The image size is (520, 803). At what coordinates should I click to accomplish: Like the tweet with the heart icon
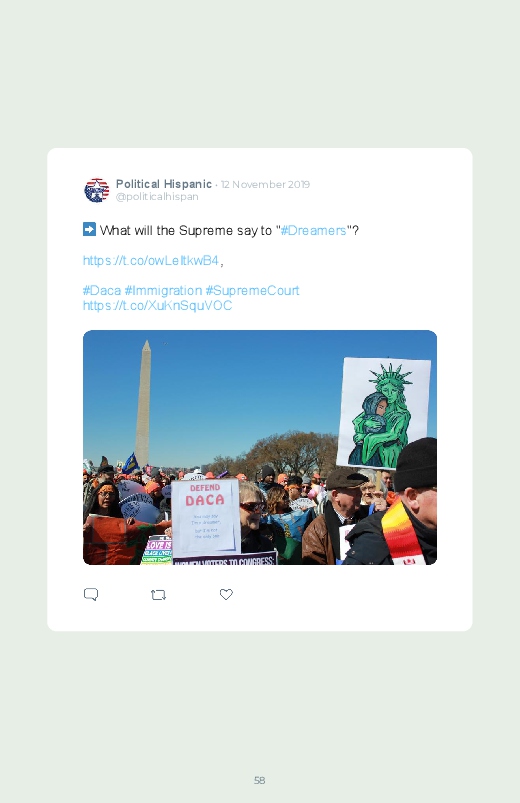226,594
